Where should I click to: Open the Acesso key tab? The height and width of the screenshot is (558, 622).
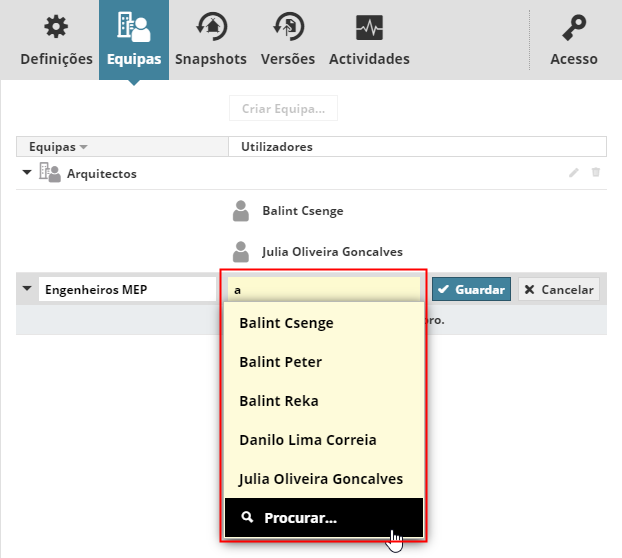tap(574, 40)
